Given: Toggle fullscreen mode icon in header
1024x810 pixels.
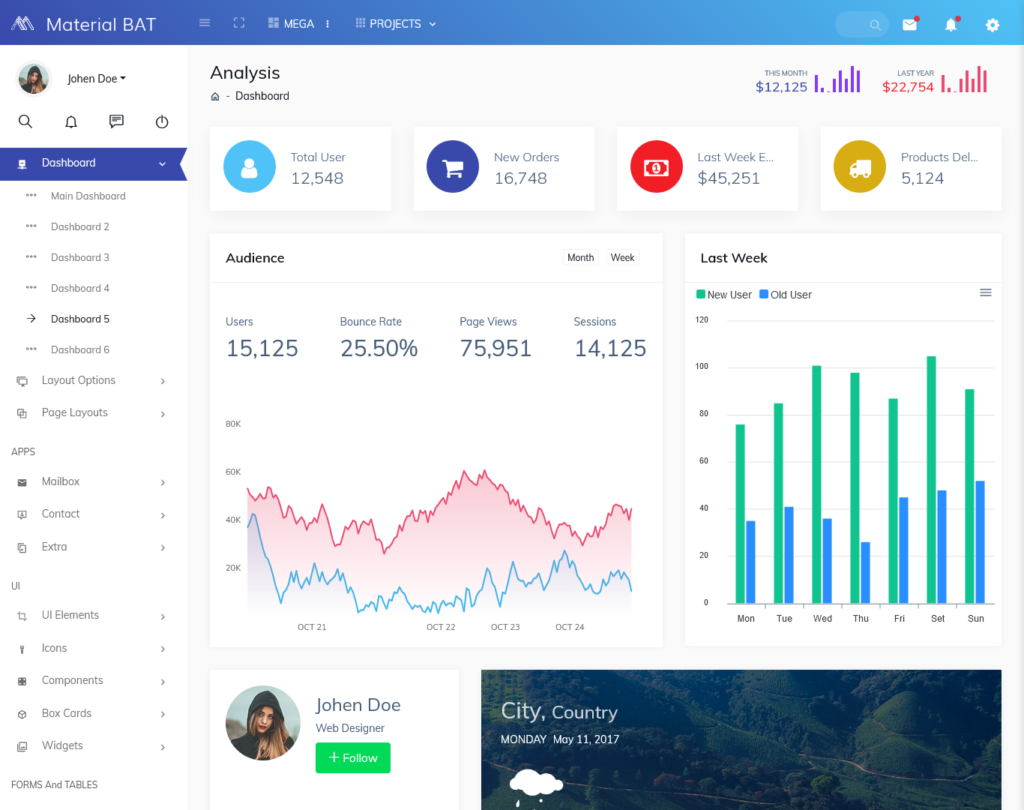Looking at the screenshot, I should pos(239,23).
